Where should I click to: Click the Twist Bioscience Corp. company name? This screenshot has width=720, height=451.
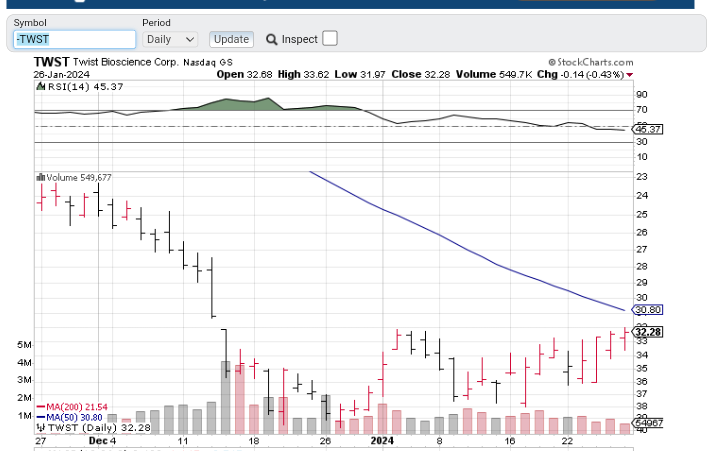[125, 62]
